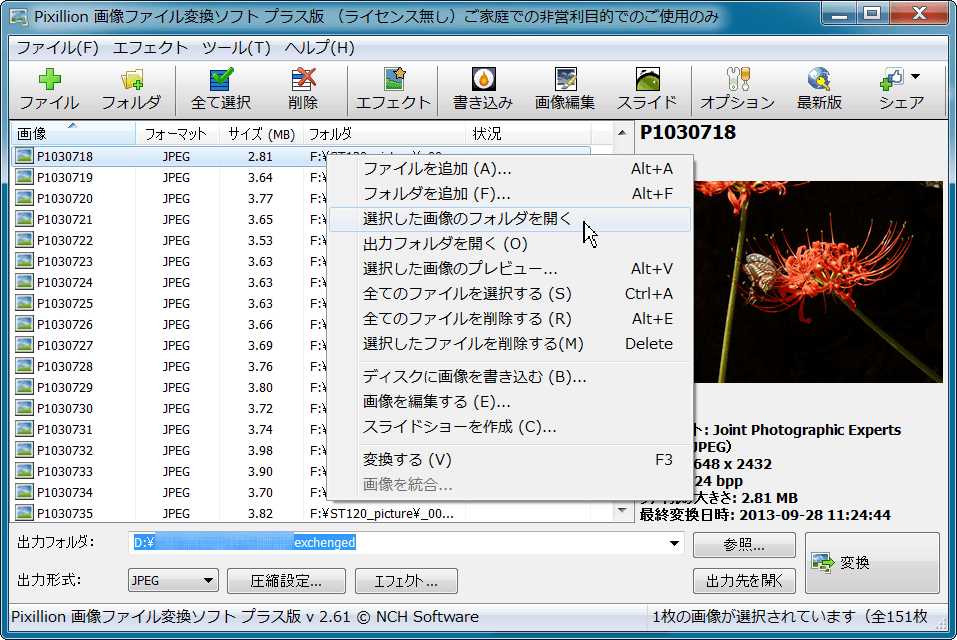Sort by the フォーマット column header

point(177,134)
